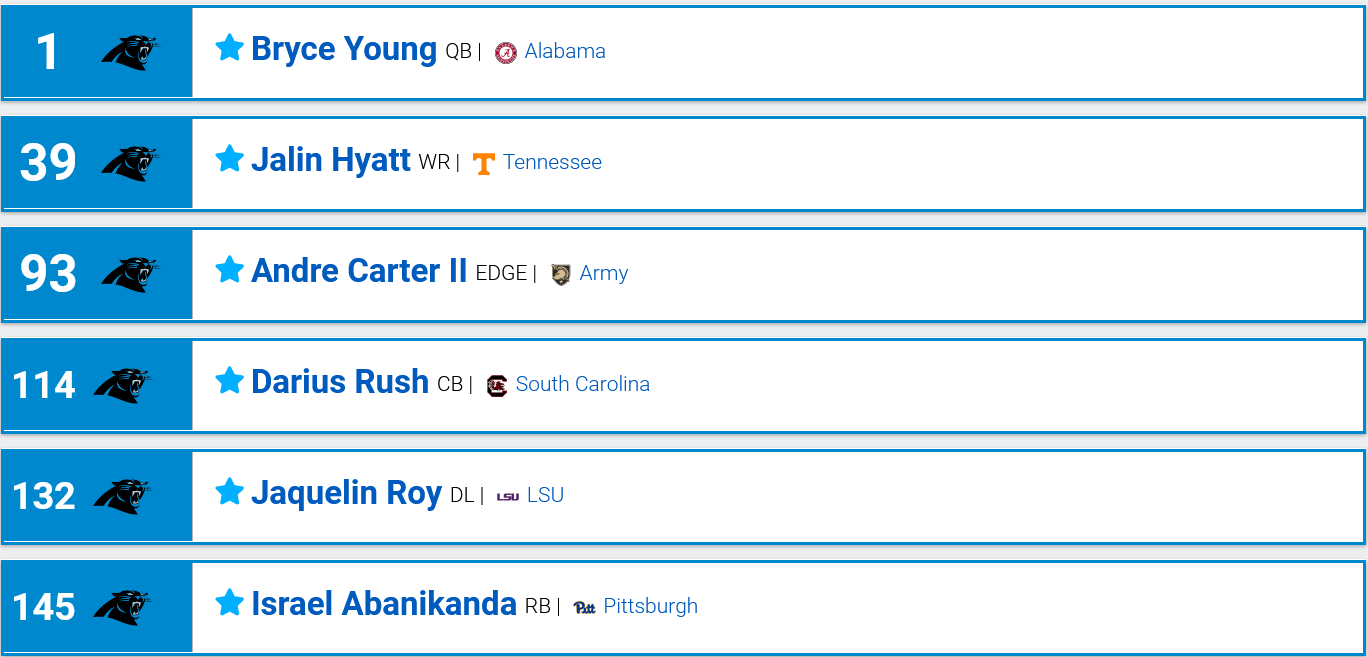1368x657 pixels.
Task: Open Bryce Young player profile
Action: [x=344, y=49]
